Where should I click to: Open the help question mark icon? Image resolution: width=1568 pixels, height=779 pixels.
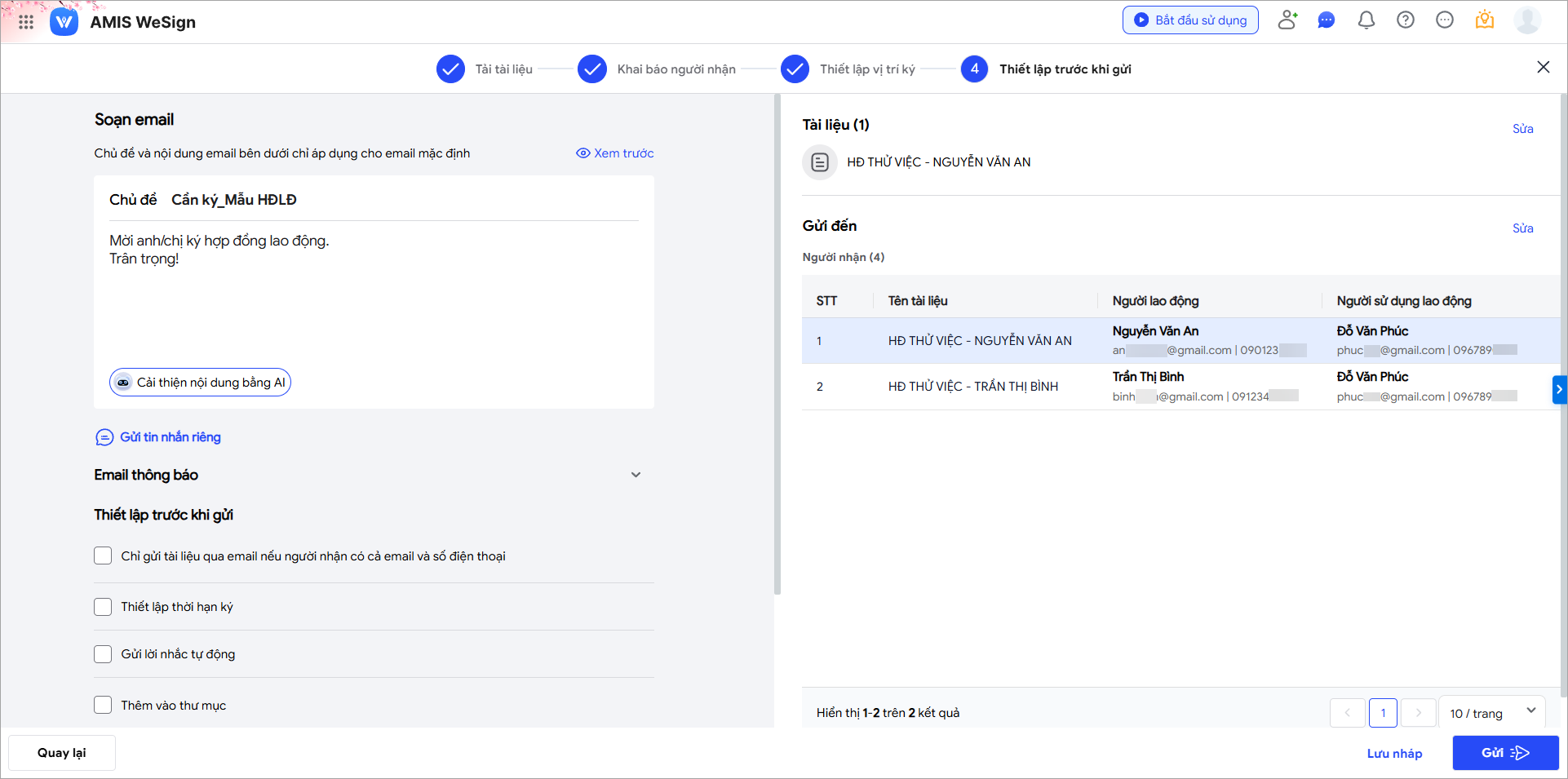[x=1406, y=20]
